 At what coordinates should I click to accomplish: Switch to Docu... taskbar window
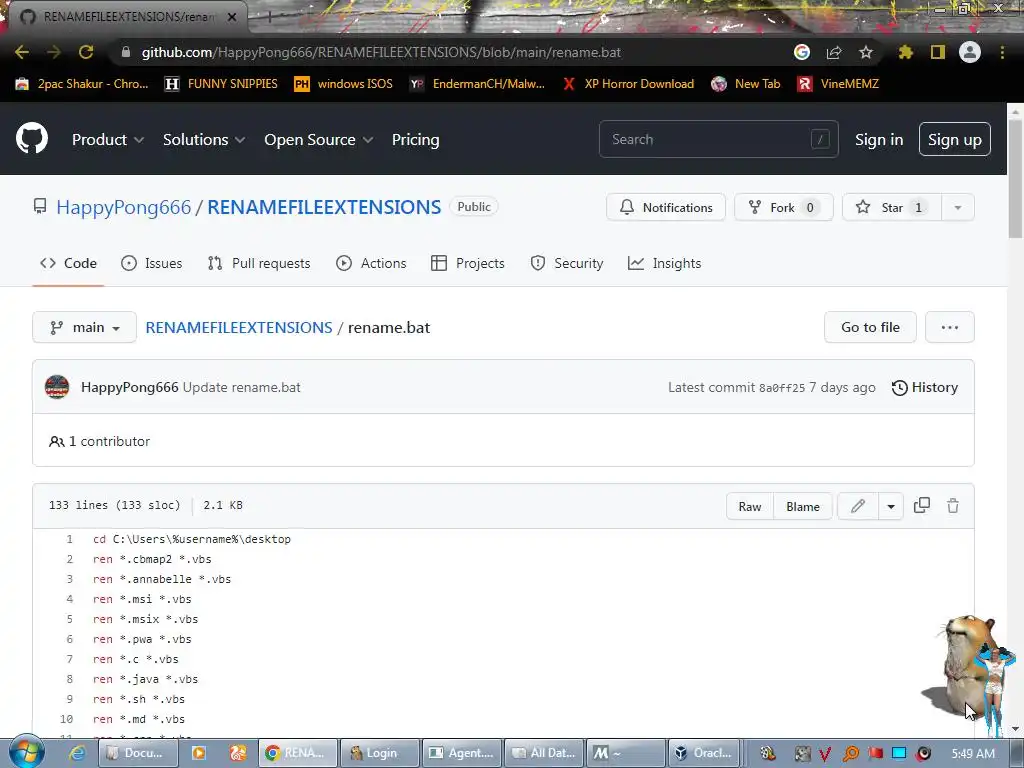pyautogui.click(x=136, y=753)
